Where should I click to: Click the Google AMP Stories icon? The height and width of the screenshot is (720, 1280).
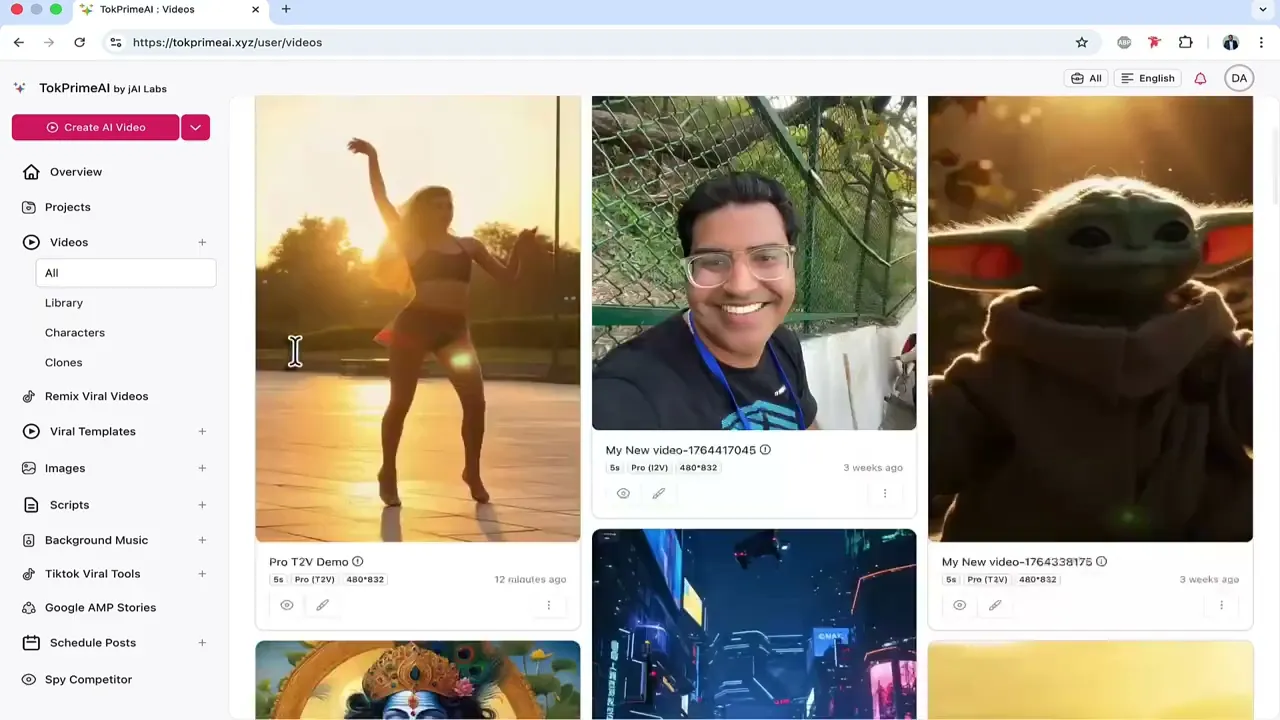(29, 608)
